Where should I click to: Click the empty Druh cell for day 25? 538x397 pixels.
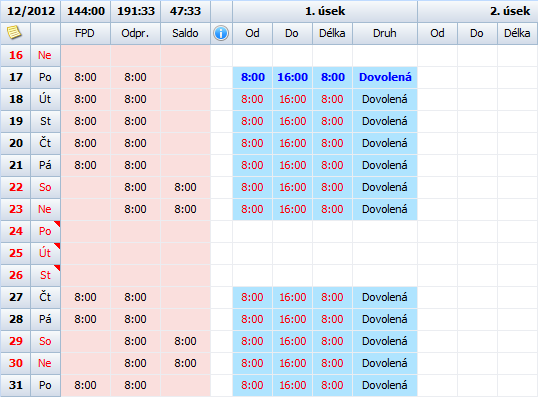click(x=385, y=253)
